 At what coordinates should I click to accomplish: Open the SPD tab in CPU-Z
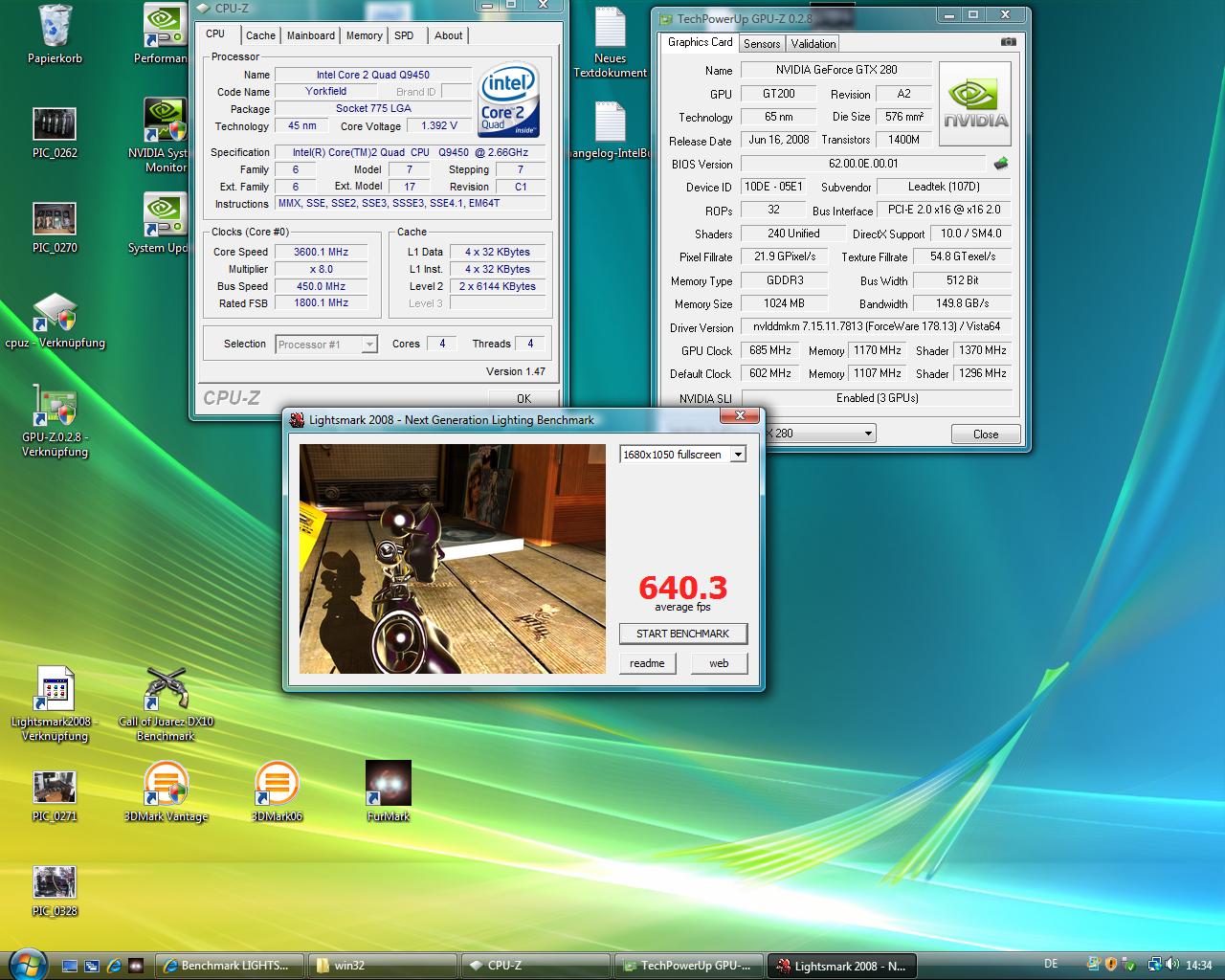[x=404, y=35]
